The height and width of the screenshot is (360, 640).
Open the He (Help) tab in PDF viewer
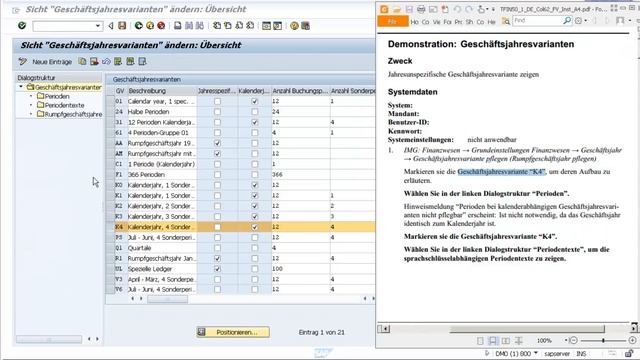491,22
